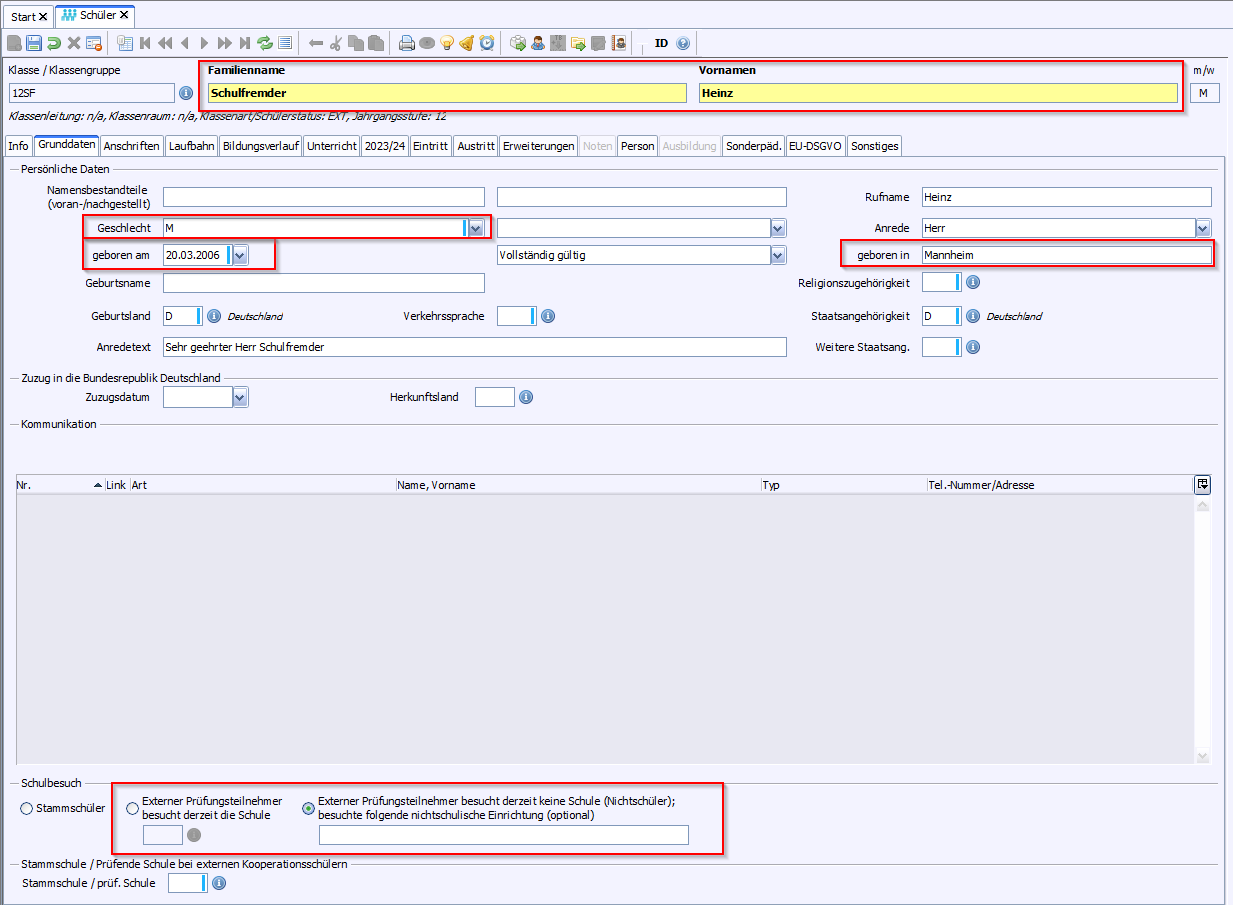
Task: Click into the Geburtsname input field
Action: click(323, 283)
